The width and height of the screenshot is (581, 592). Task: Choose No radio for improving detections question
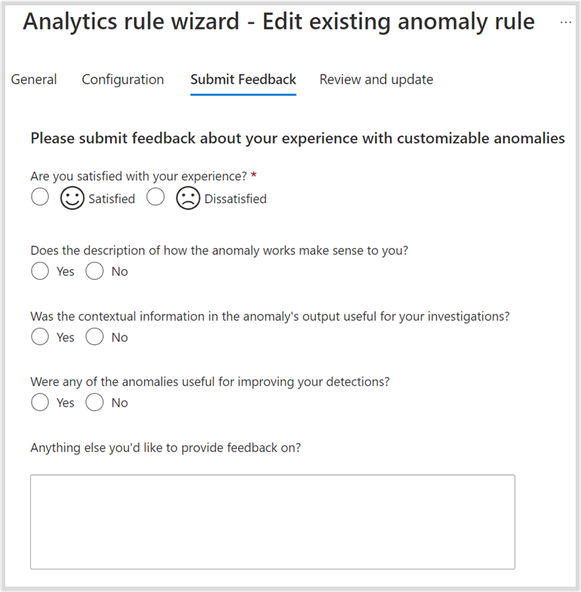94,402
